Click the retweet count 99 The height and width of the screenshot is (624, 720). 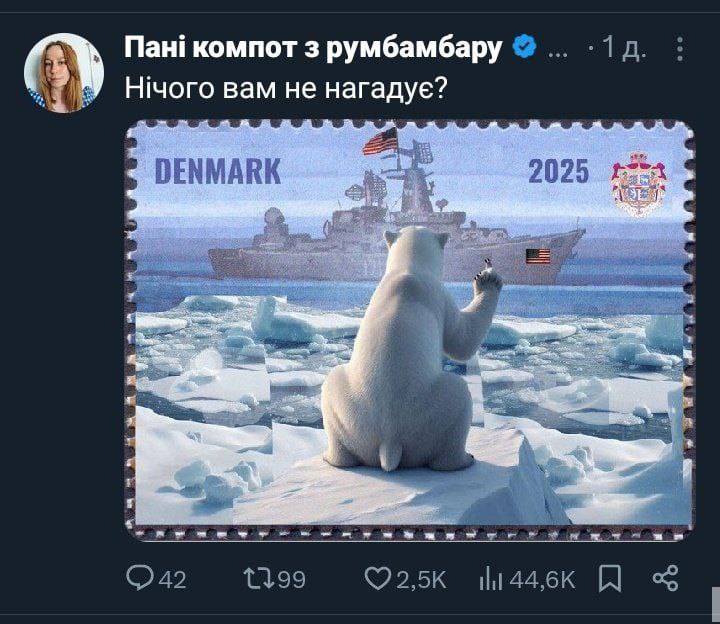tap(289, 579)
